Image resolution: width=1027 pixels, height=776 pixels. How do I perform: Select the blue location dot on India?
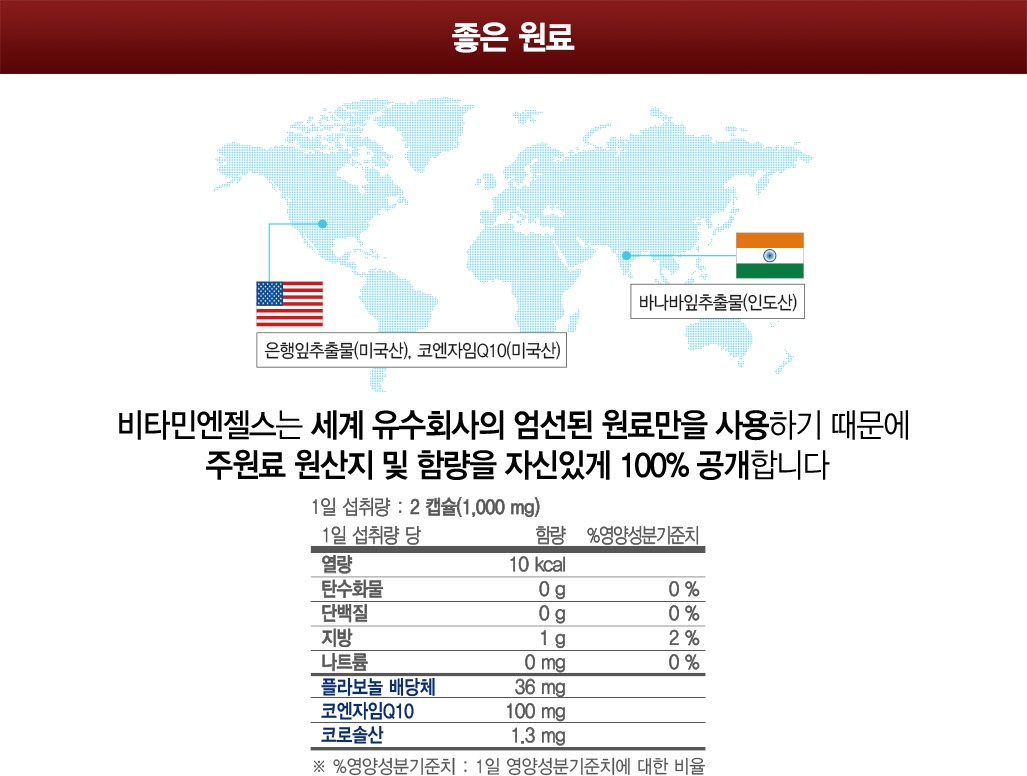click(627, 255)
